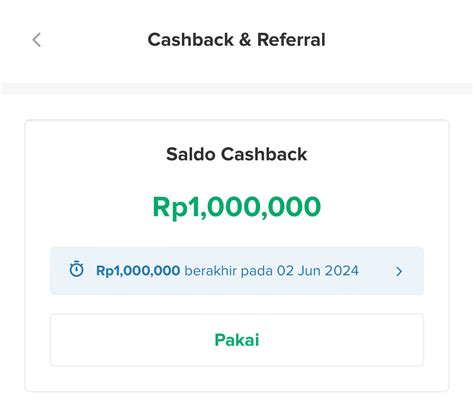Tap the stopwatch icon in expiry banner
The image size is (474, 417).
[76, 269]
